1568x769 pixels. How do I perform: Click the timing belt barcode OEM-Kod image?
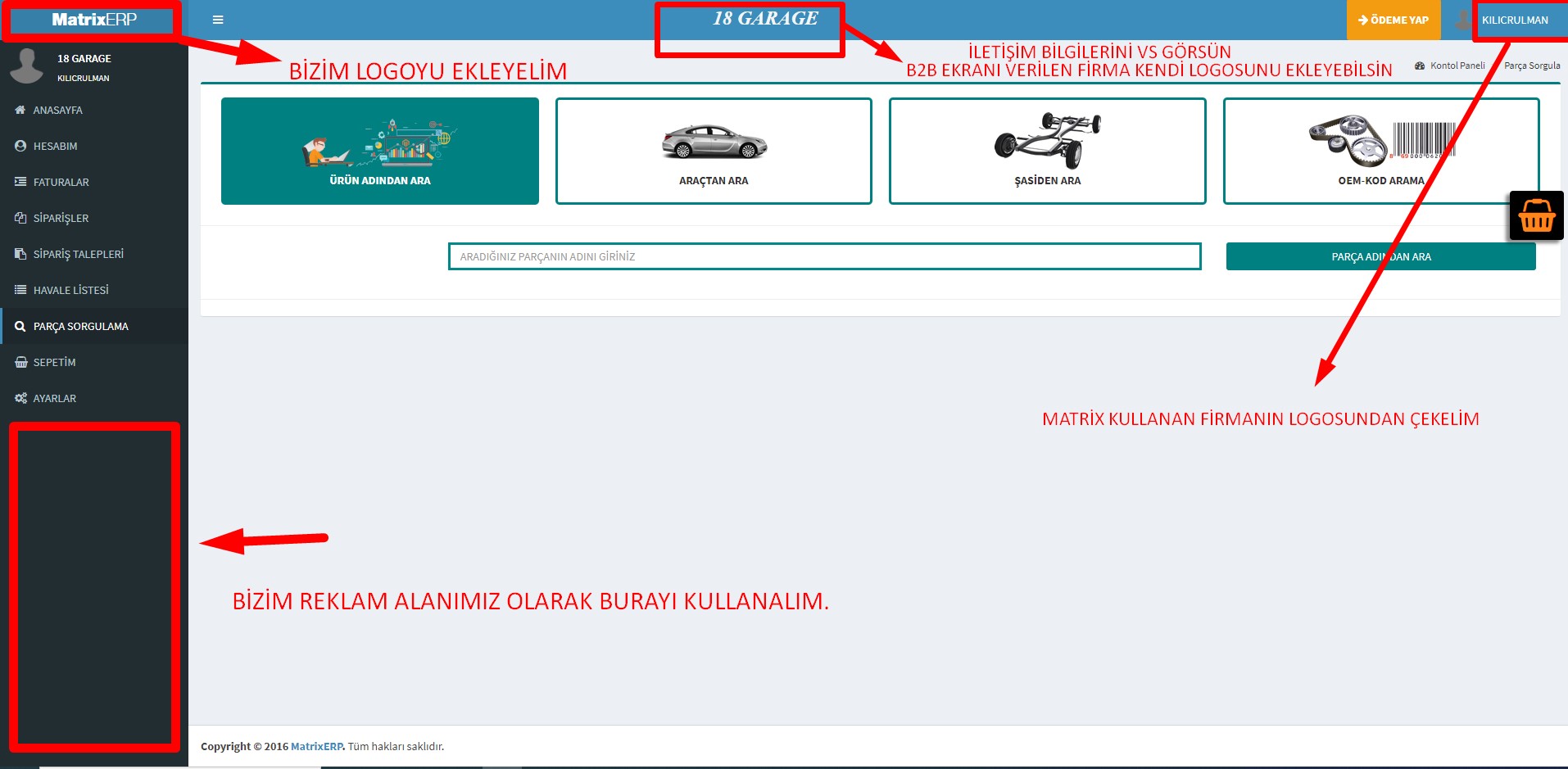pos(1381,140)
